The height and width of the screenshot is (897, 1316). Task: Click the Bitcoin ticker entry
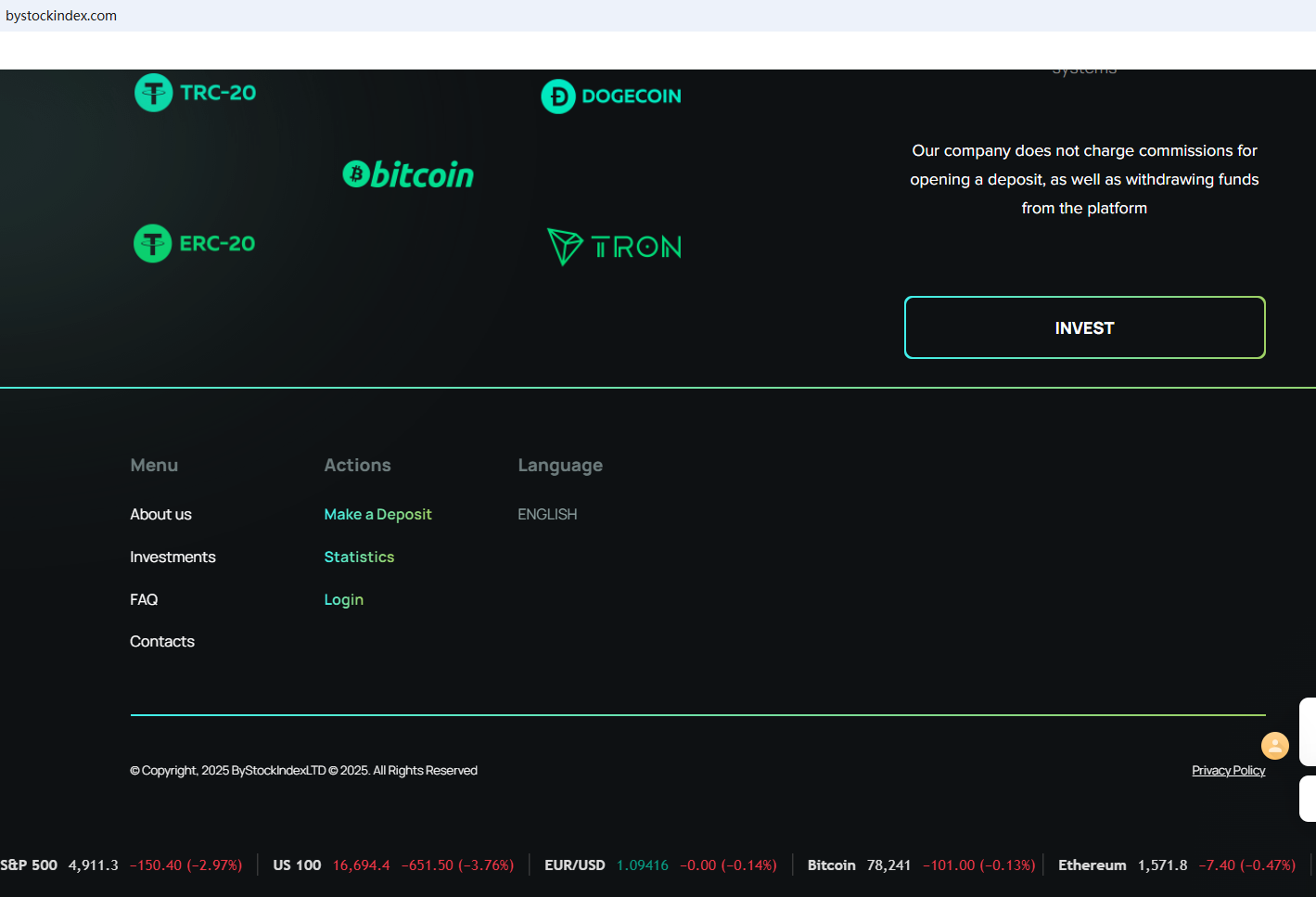tap(921, 865)
